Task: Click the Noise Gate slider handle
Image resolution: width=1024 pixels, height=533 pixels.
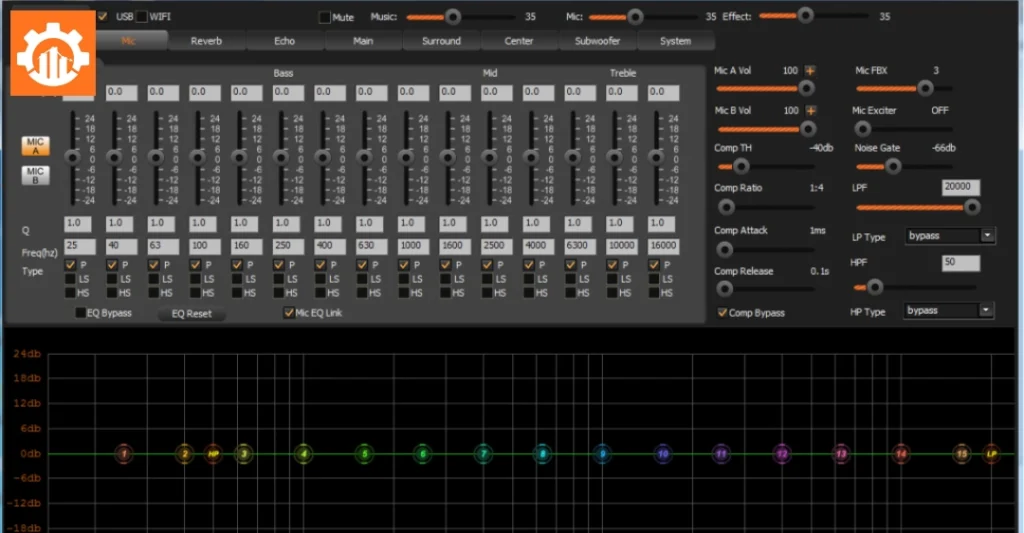Action: [892, 166]
